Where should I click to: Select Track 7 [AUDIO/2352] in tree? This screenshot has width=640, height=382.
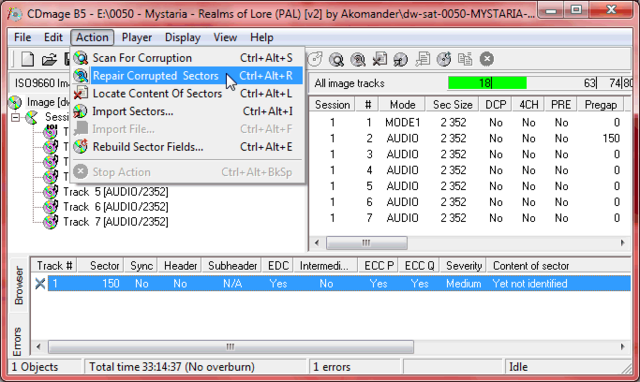click(116, 222)
